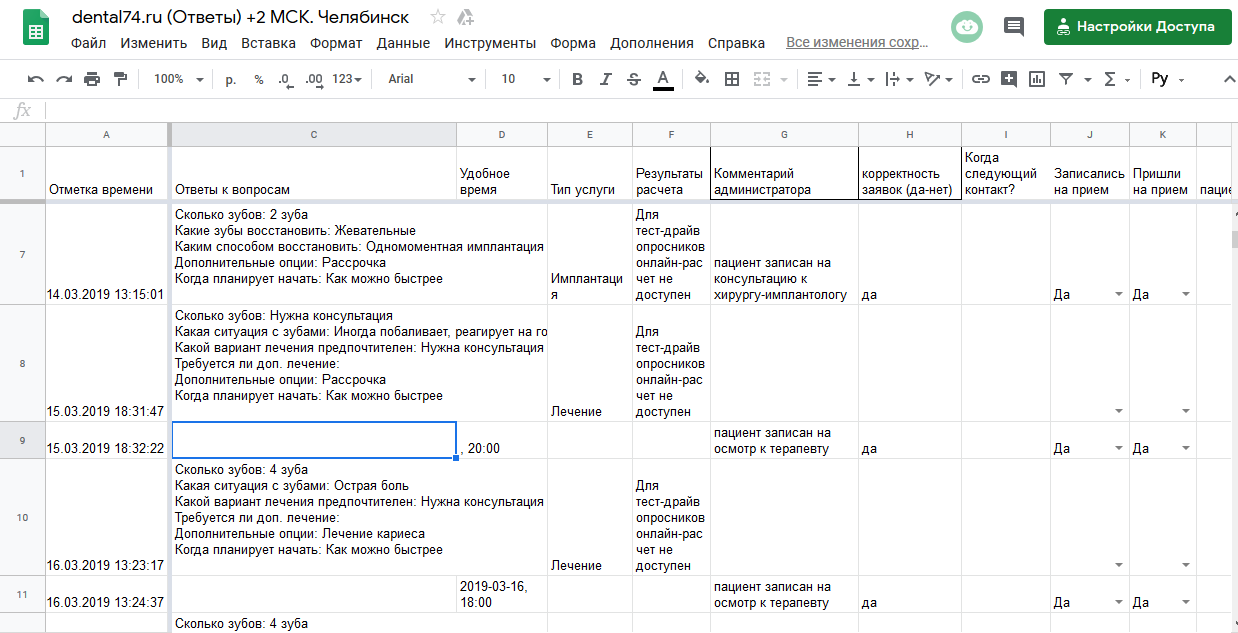The image size is (1238, 633).
Task: Click the Настройки Доступа button
Action: click(1137, 27)
